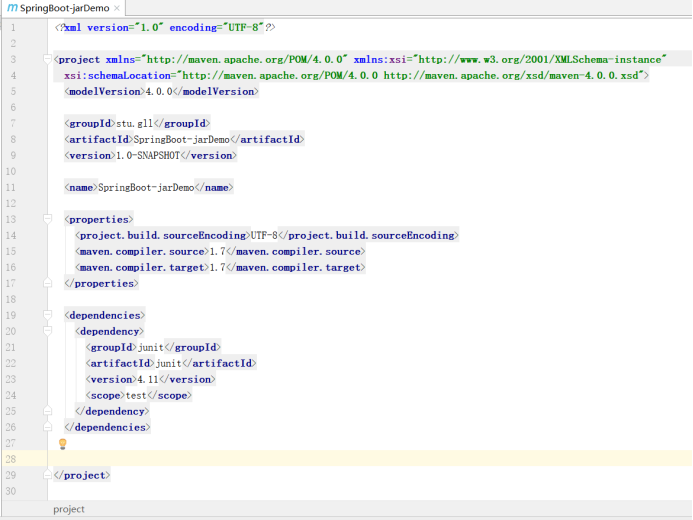Click the xml declaration text on line 1
Screen dimensions: 693x520
165,27
